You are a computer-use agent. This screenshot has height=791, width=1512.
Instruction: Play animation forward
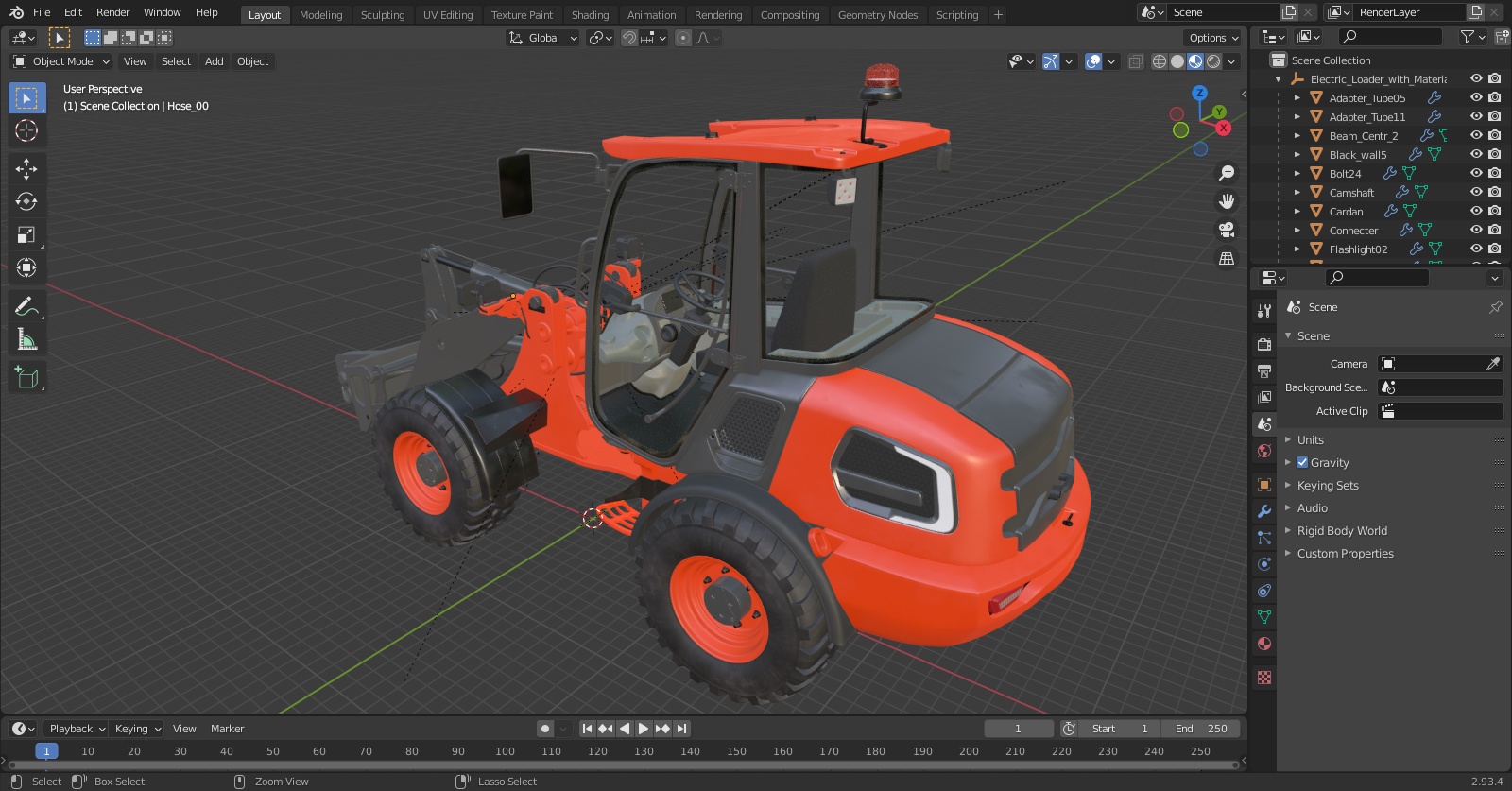644,729
